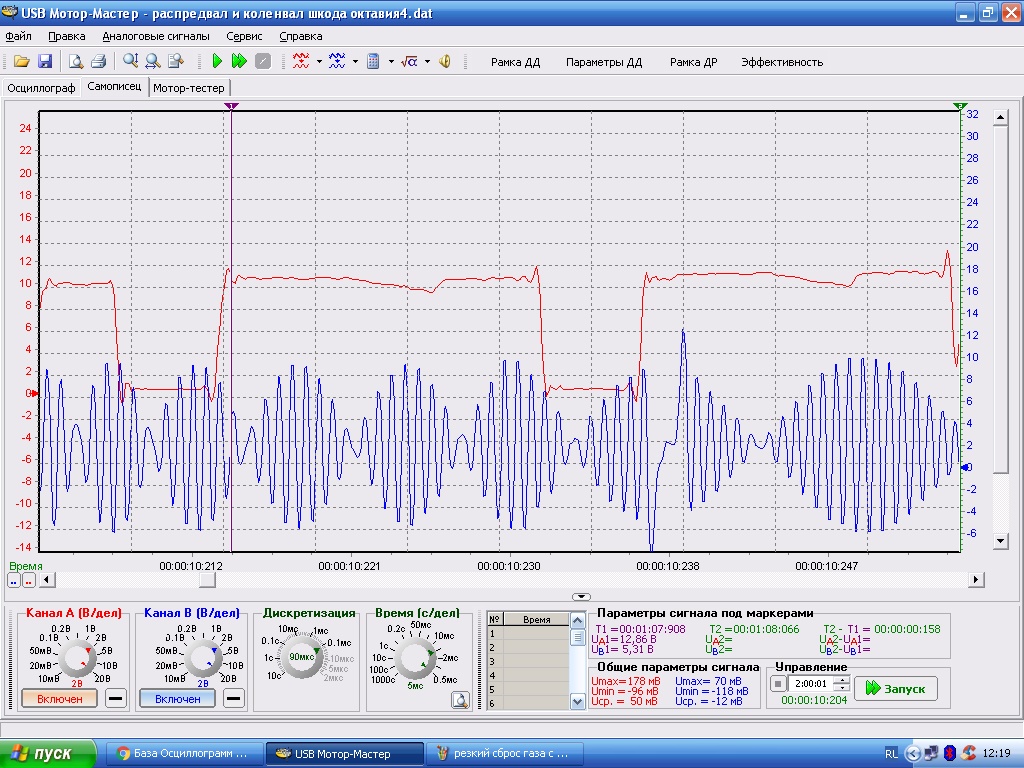This screenshot has width=1024, height=768.
Task: Click table row number 1
Action: (528, 633)
